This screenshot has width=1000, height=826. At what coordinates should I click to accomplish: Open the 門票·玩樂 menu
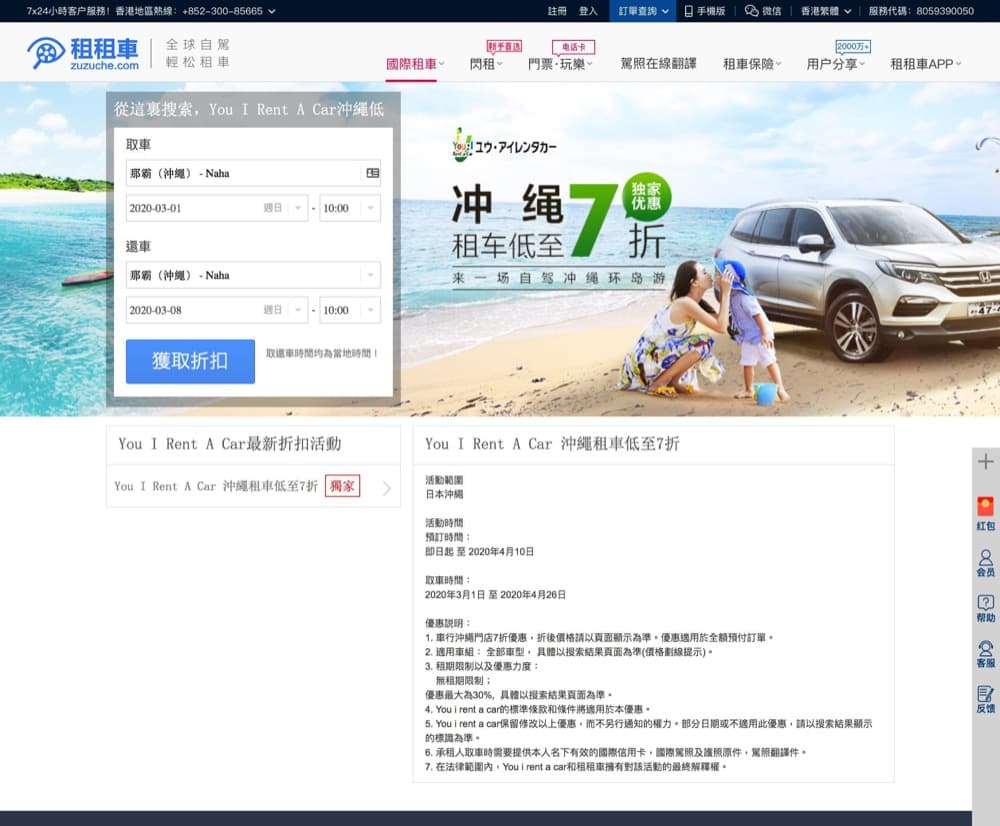coord(560,64)
